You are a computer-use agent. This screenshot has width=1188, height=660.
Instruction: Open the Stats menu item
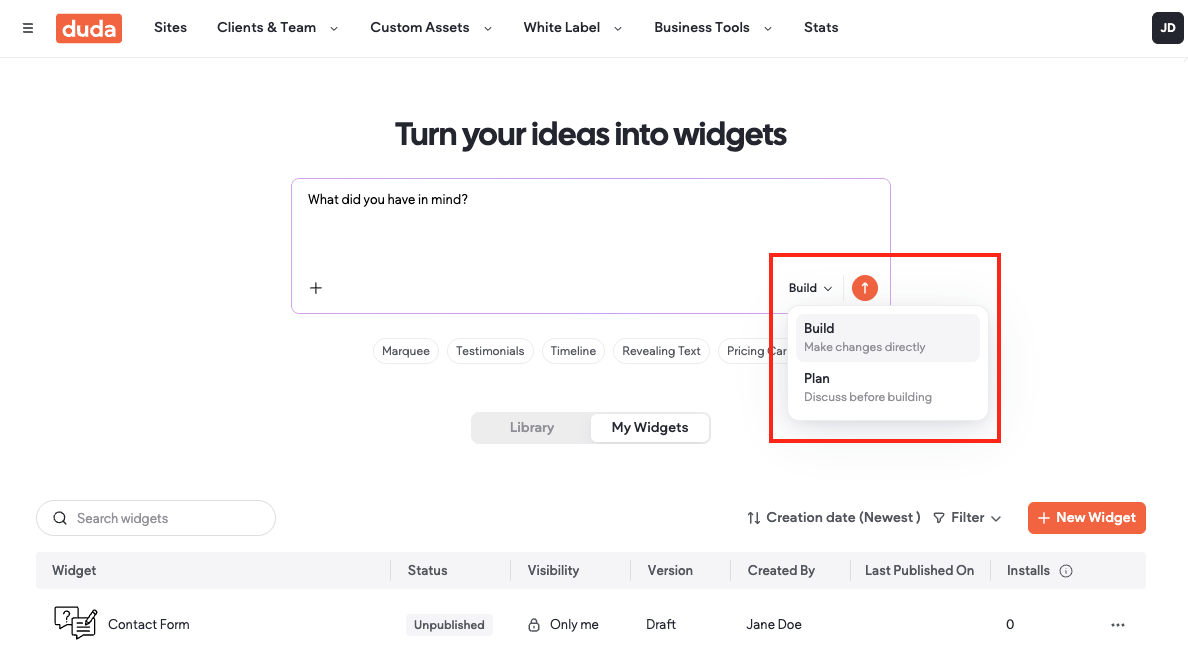(x=821, y=28)
